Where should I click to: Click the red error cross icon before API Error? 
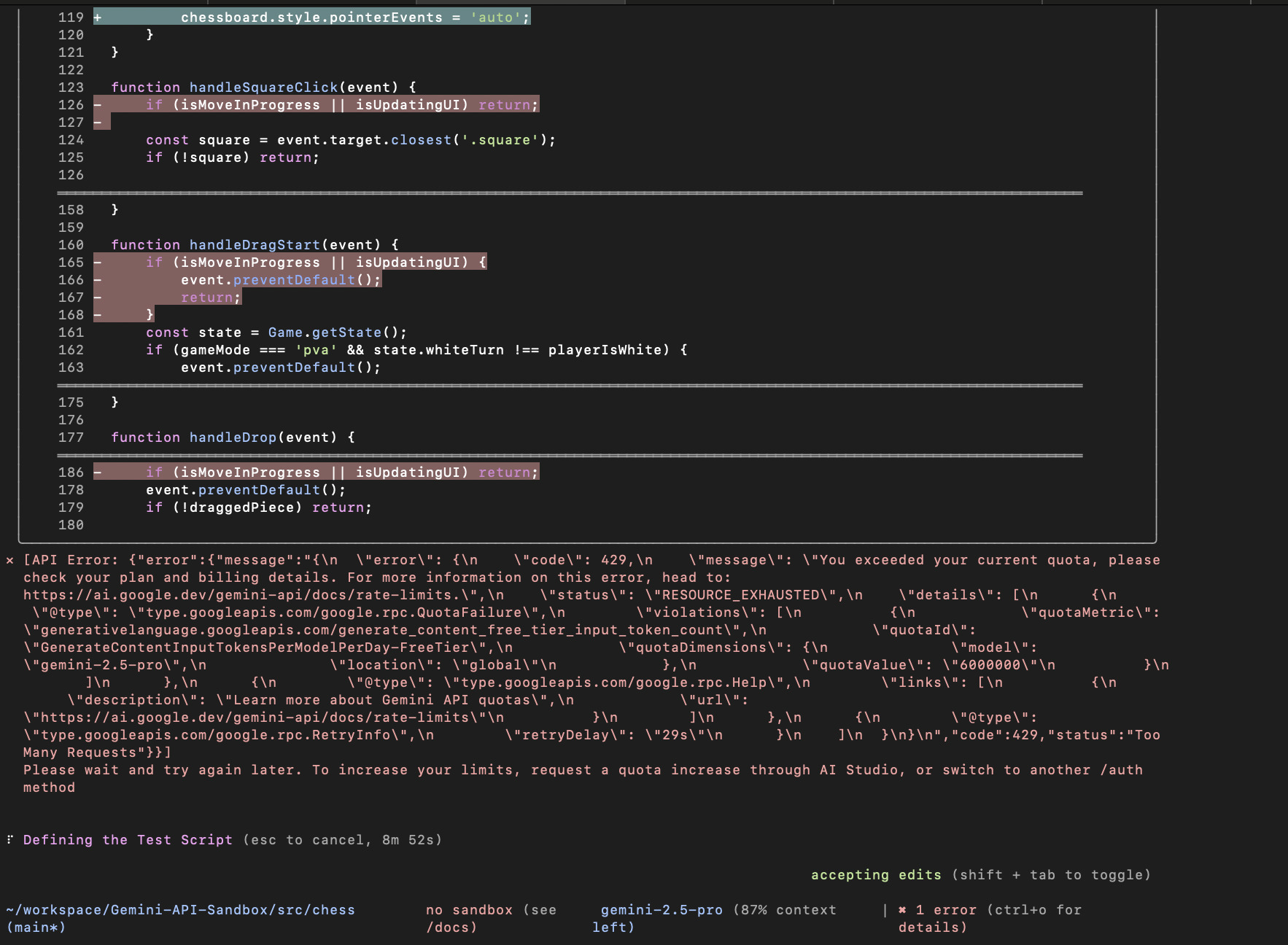pyautogui.click(x=9, y=560)
